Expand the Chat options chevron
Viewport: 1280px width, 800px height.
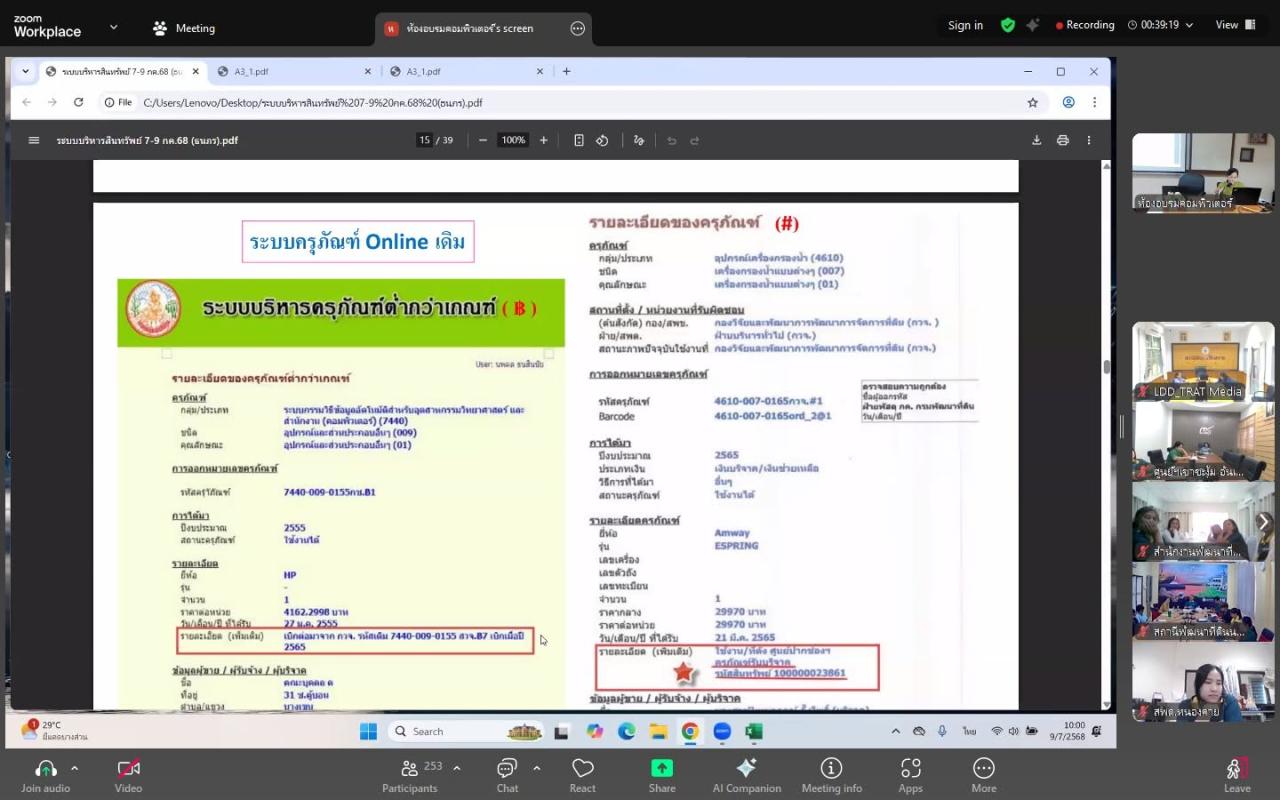pyautogui.click(x=536, y=768)
